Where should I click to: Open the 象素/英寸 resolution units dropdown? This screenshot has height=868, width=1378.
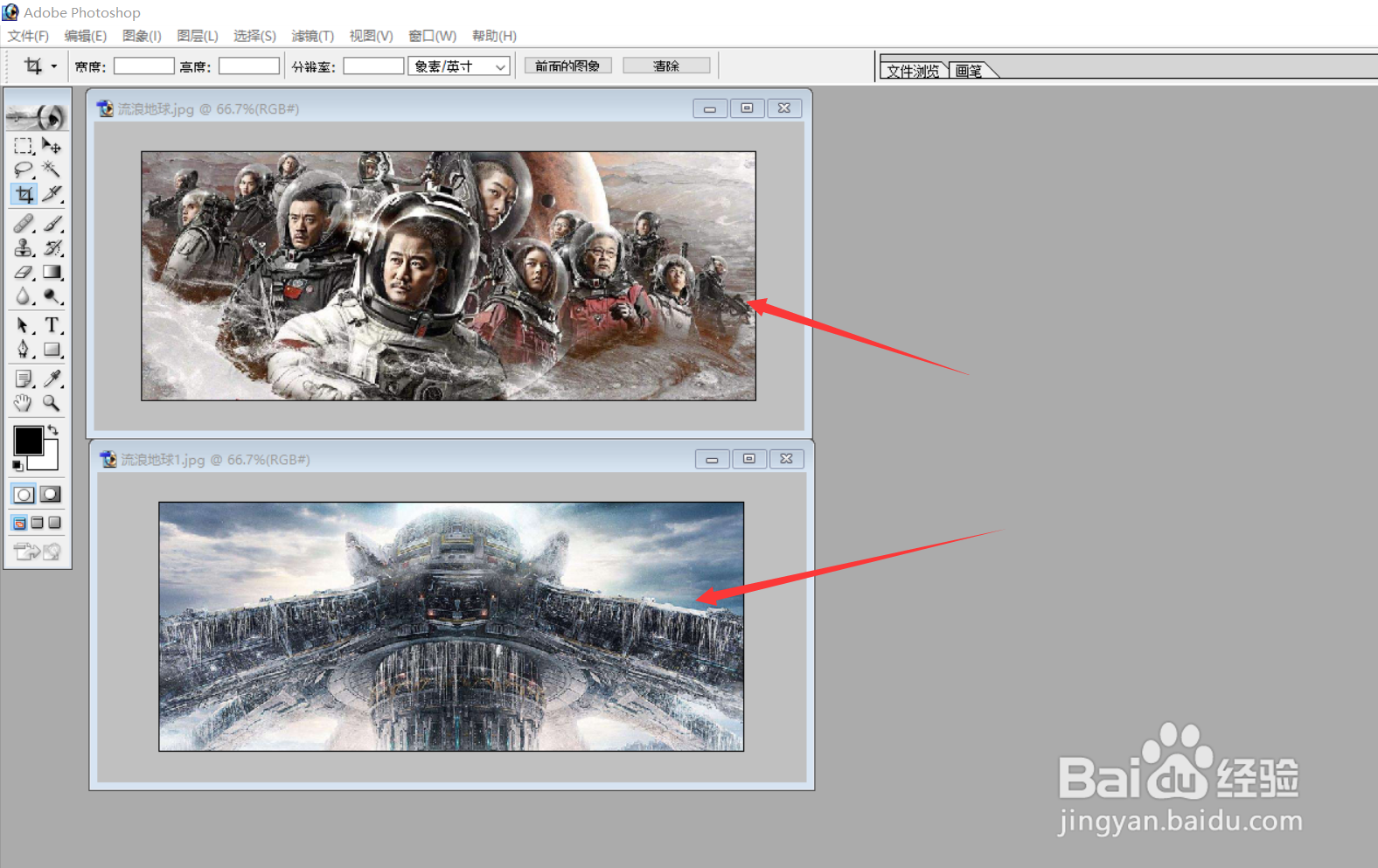pos(459,66)
